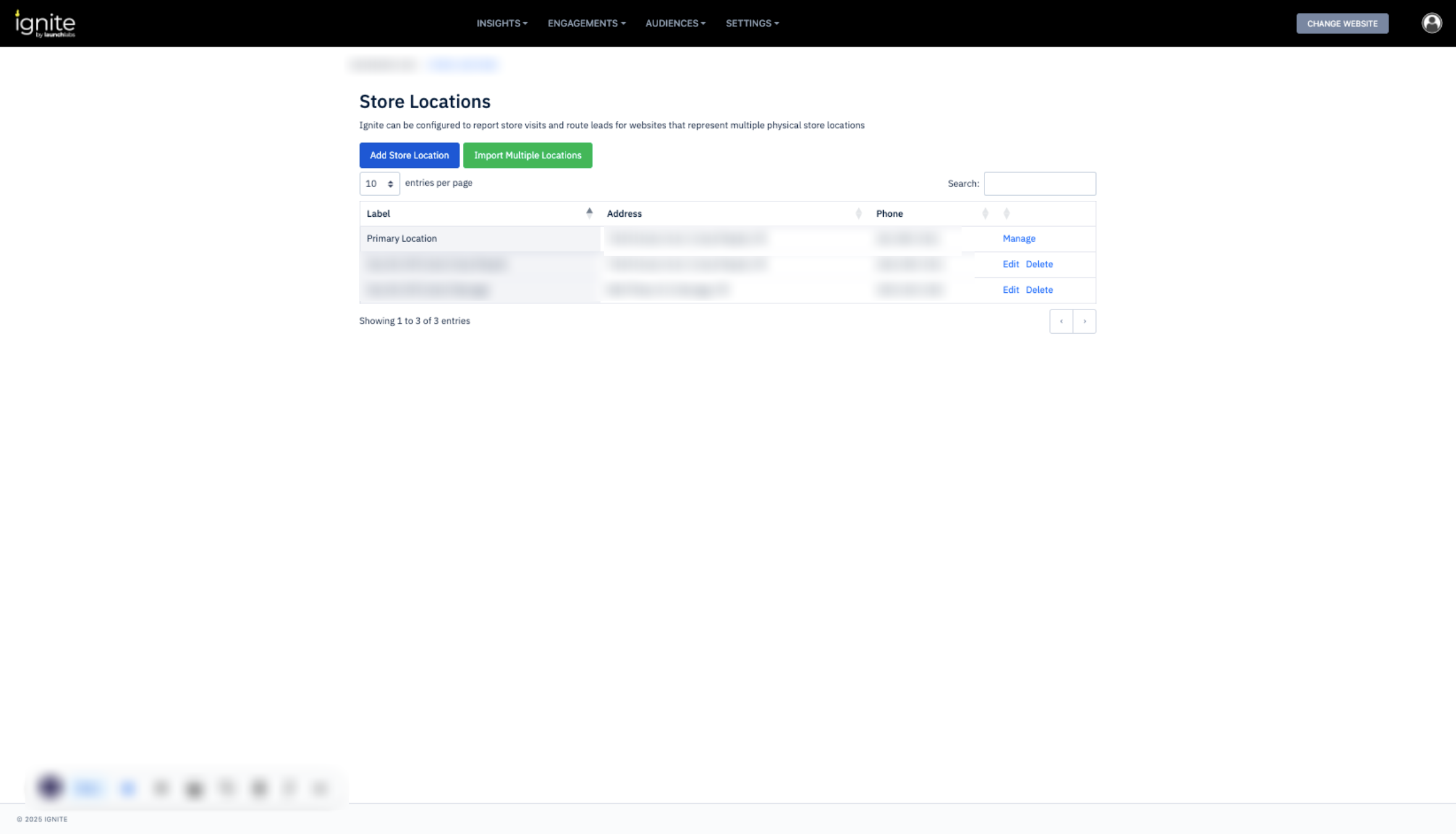Image resolution: width=1456 pixels, height=834 pixels.
Task: Open Manage link for Primary Location
Action: (x=1018, y=238)
